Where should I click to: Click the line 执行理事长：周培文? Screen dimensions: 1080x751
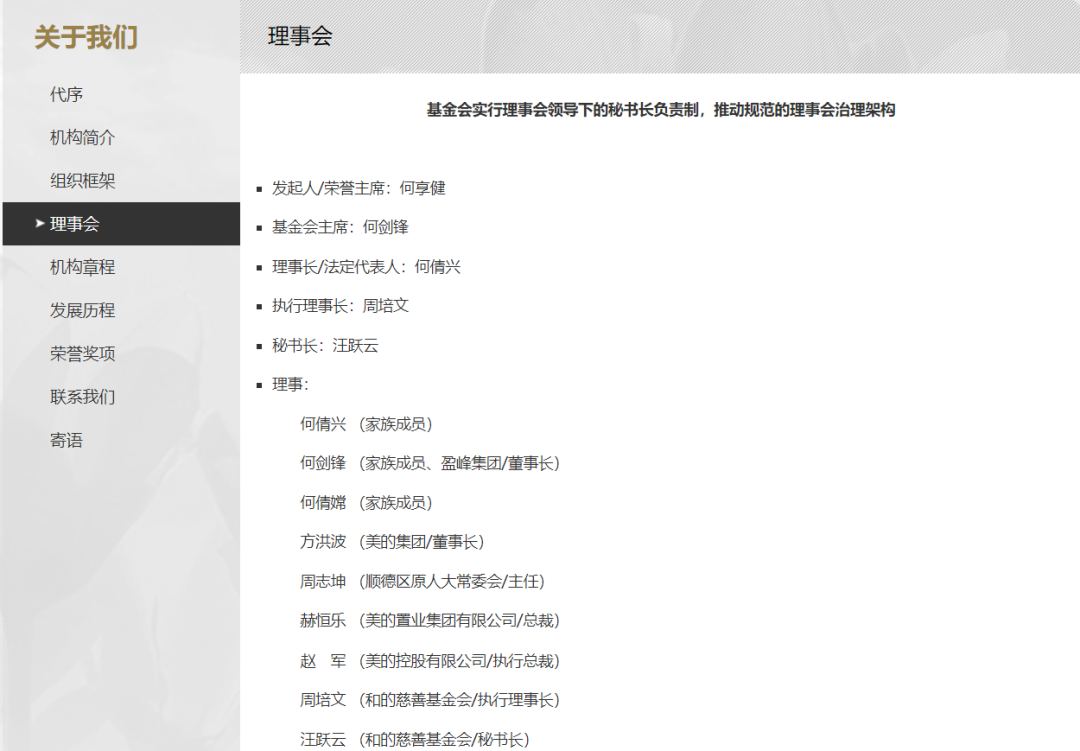pos(340,306)
